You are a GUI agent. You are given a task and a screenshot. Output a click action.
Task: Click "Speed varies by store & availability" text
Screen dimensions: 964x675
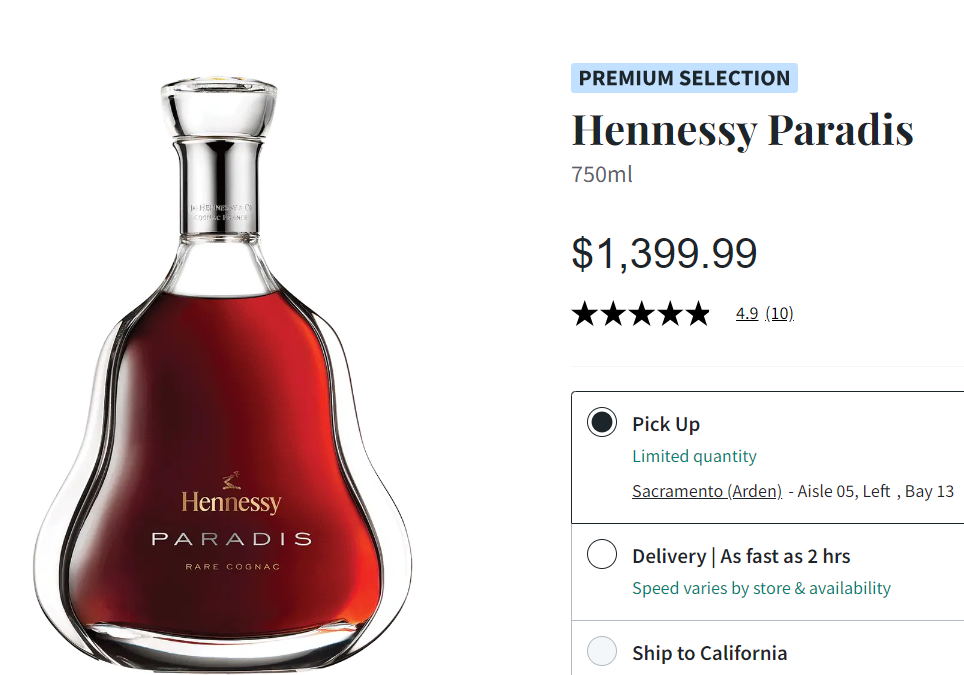(761, 588)
